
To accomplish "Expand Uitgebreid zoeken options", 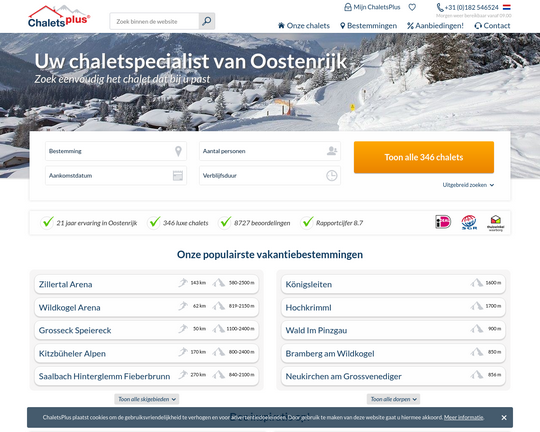I will [468, 185].
